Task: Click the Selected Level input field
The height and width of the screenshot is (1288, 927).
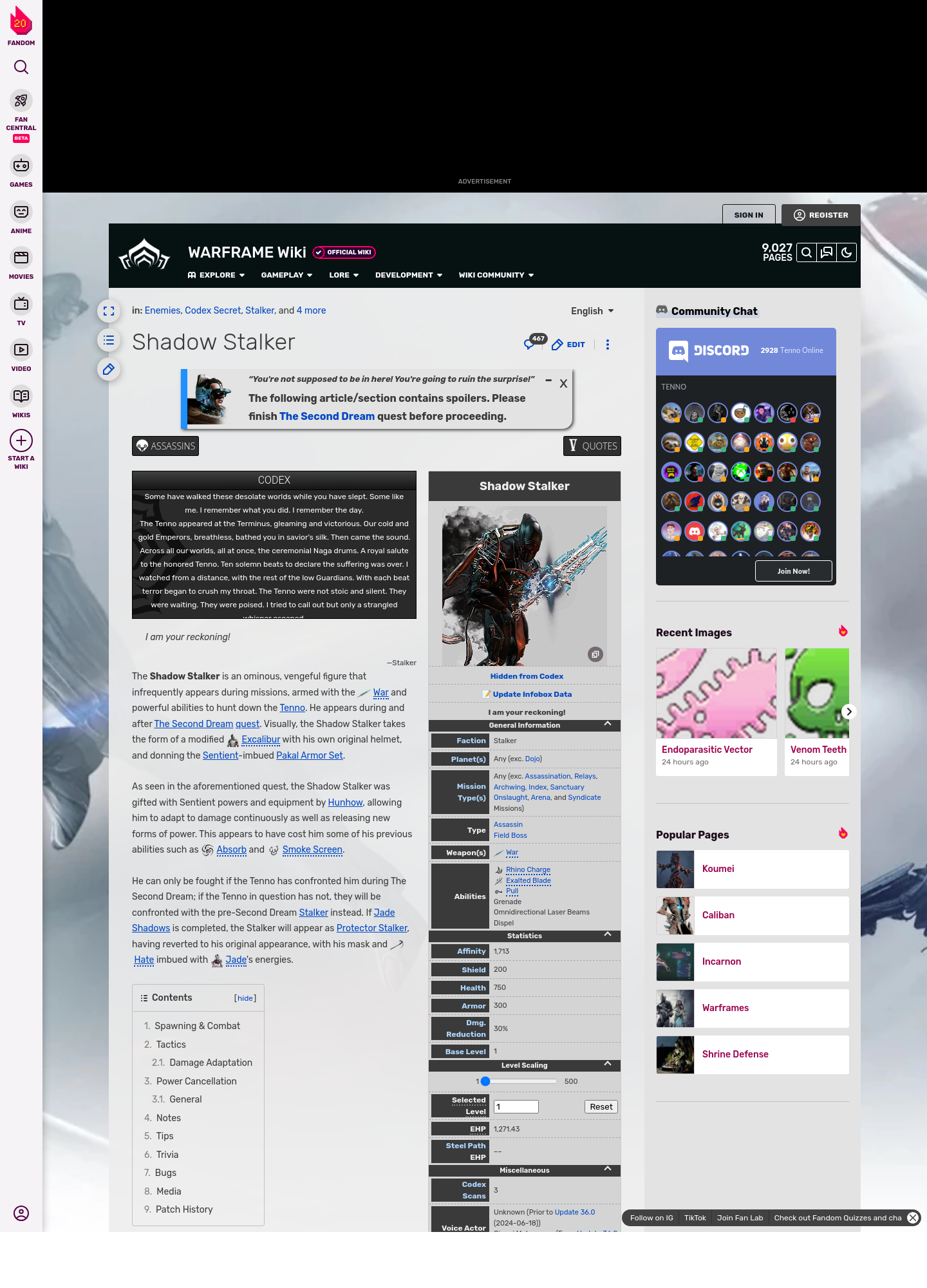Action: point(516,1107)
